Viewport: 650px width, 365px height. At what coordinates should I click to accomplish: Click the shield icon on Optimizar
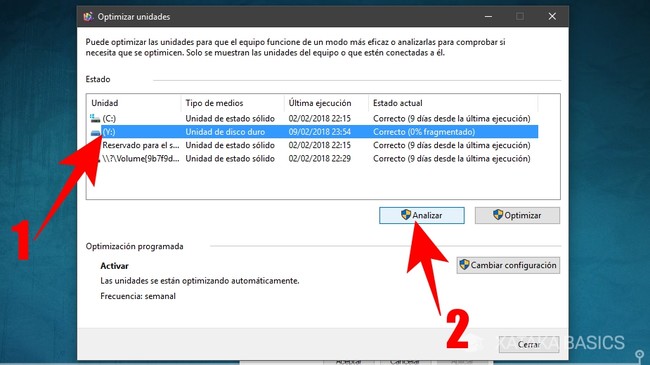point(498,215)
